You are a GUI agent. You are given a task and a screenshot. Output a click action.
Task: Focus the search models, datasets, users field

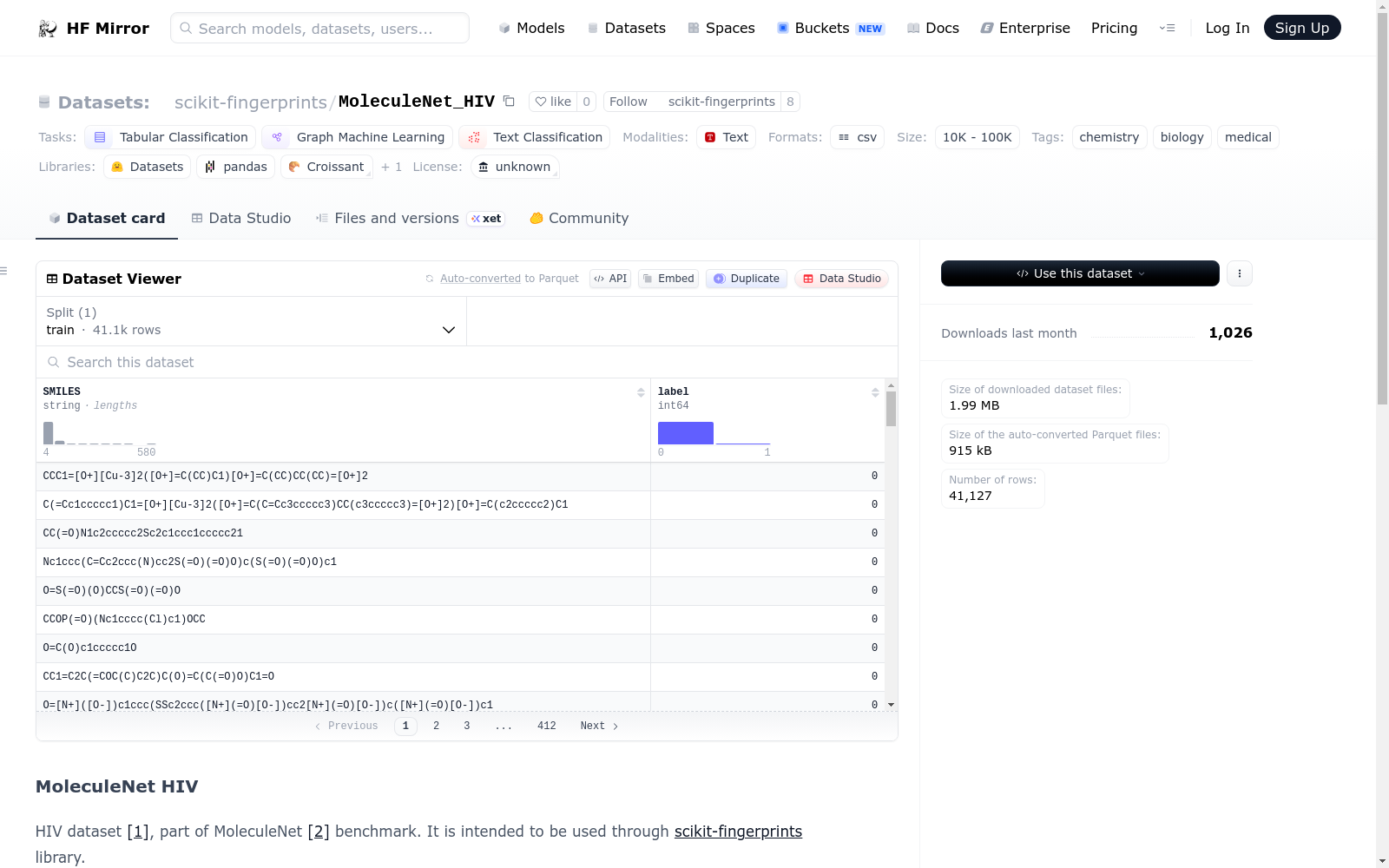tap(319, 28)
